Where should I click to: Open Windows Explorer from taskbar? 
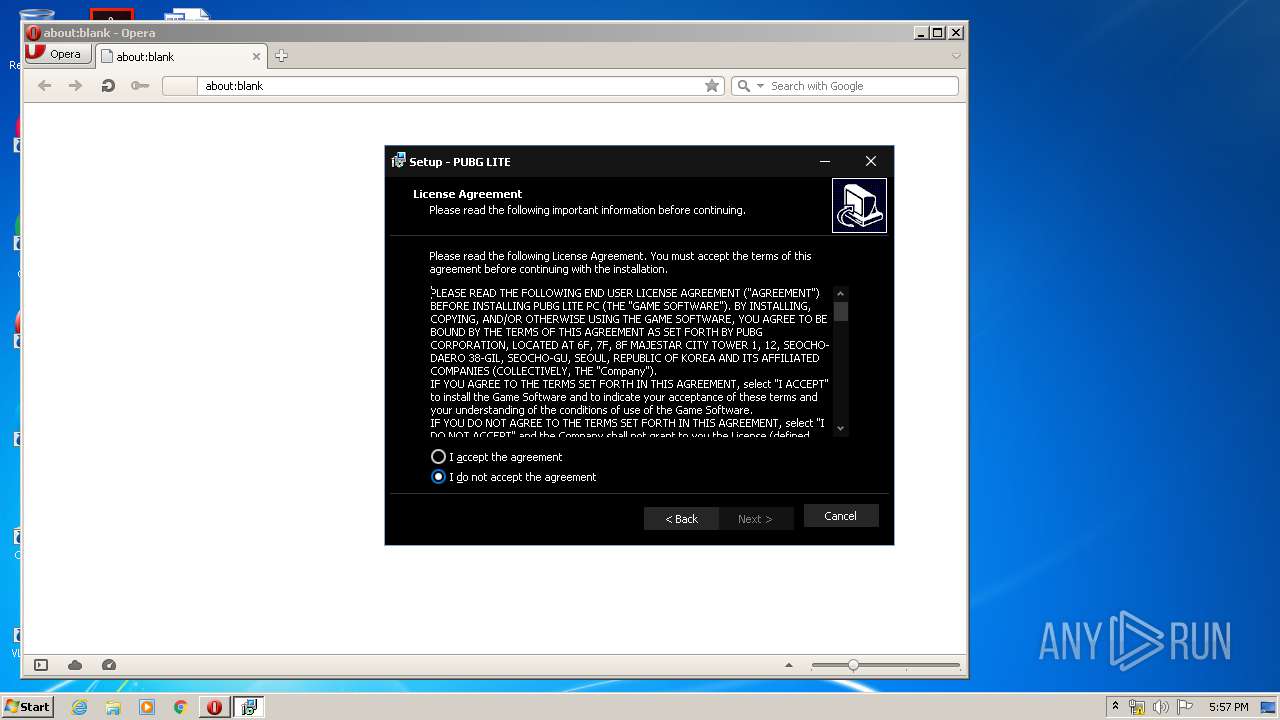pyautogui.click(x=113, y=707)
